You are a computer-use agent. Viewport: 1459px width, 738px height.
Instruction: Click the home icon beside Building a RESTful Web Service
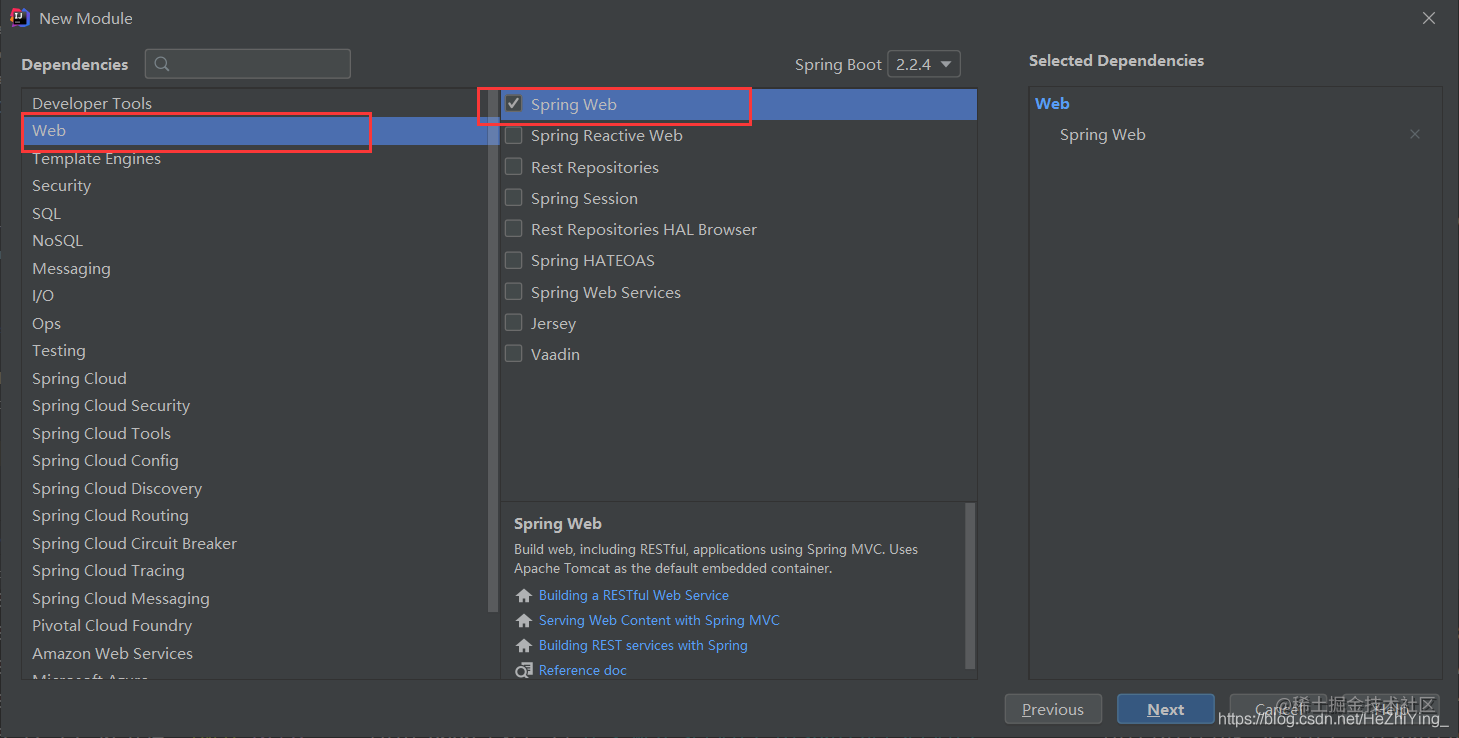[x=523, y=594]
